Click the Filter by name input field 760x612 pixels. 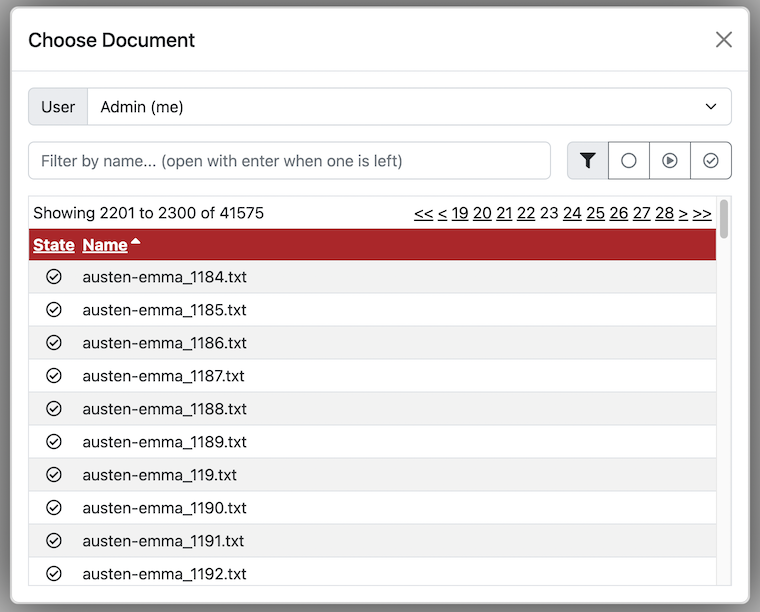tap(290, 160)
